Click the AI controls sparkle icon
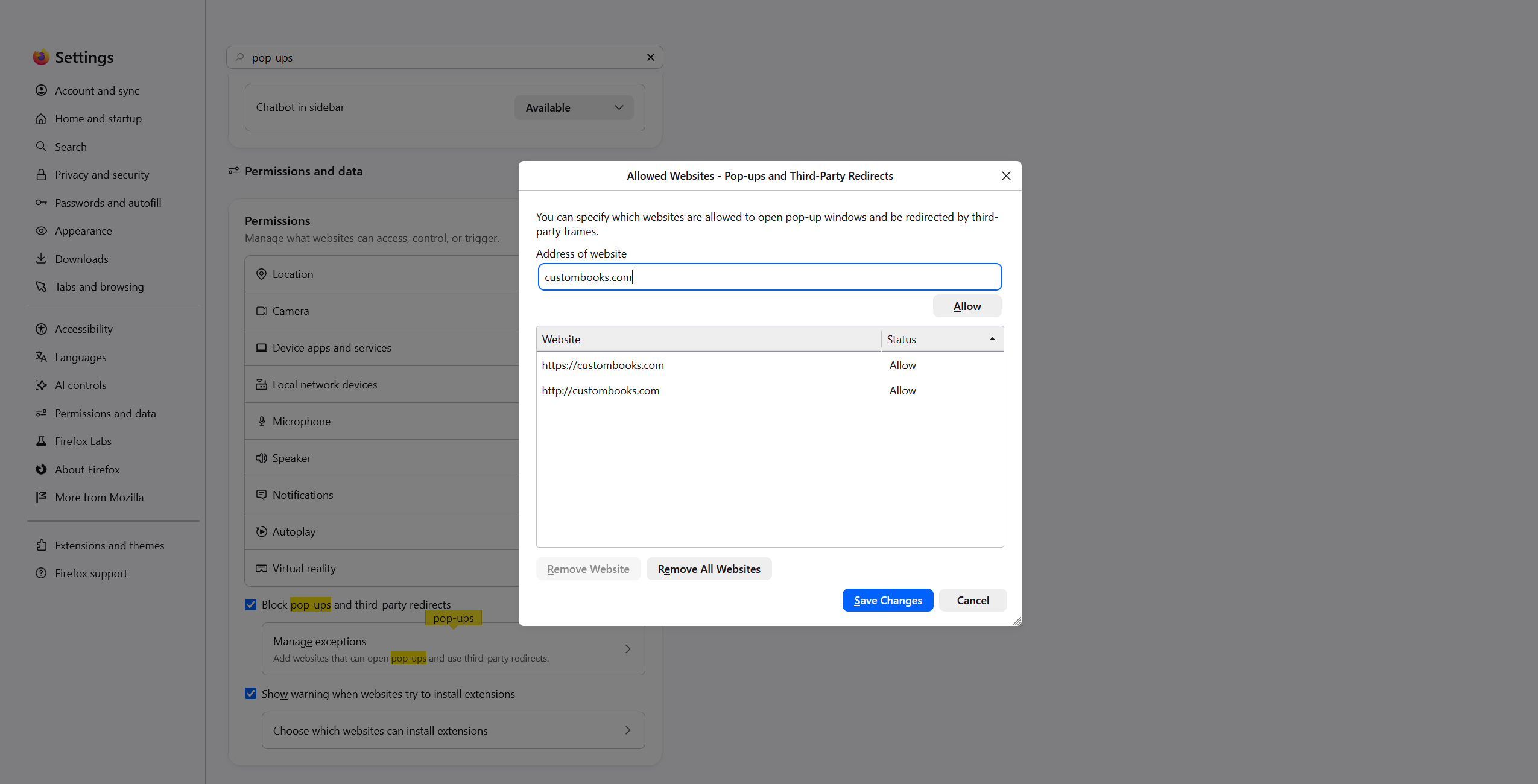 click(x=41, y=385)
